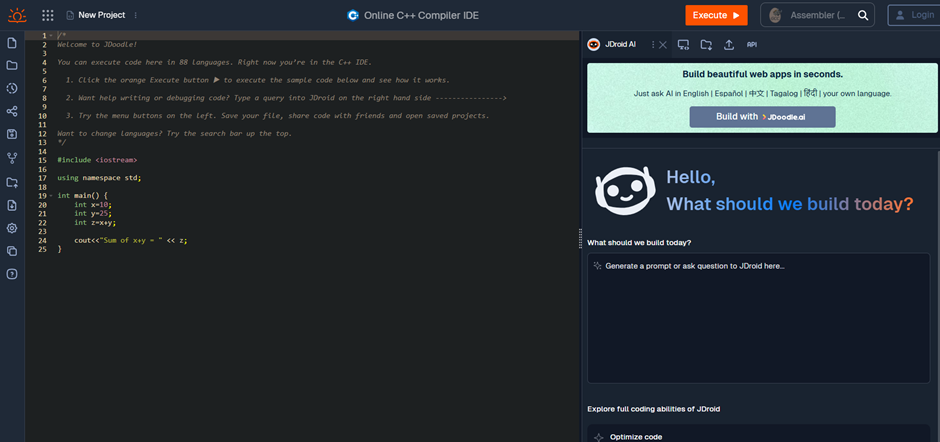Click the C++ logo in header

[x=353, y=15]
